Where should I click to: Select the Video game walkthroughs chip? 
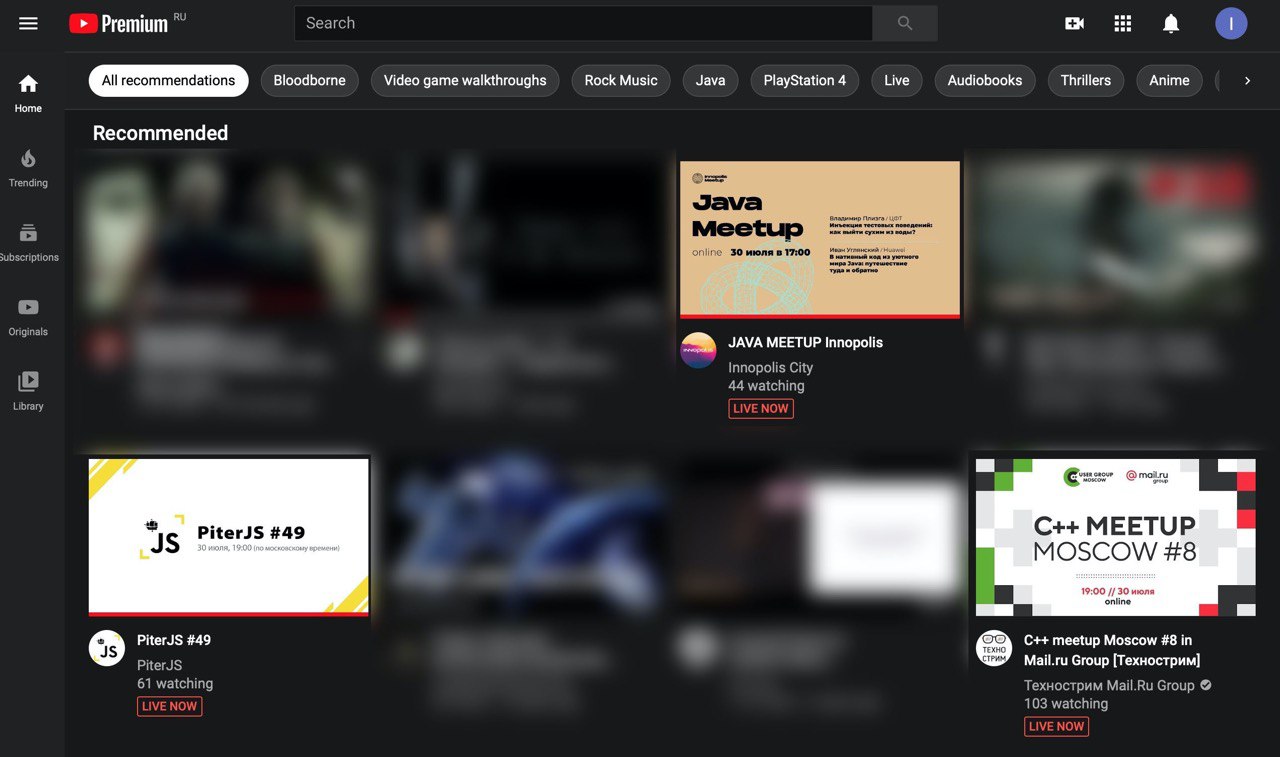[x=465, y=80]
